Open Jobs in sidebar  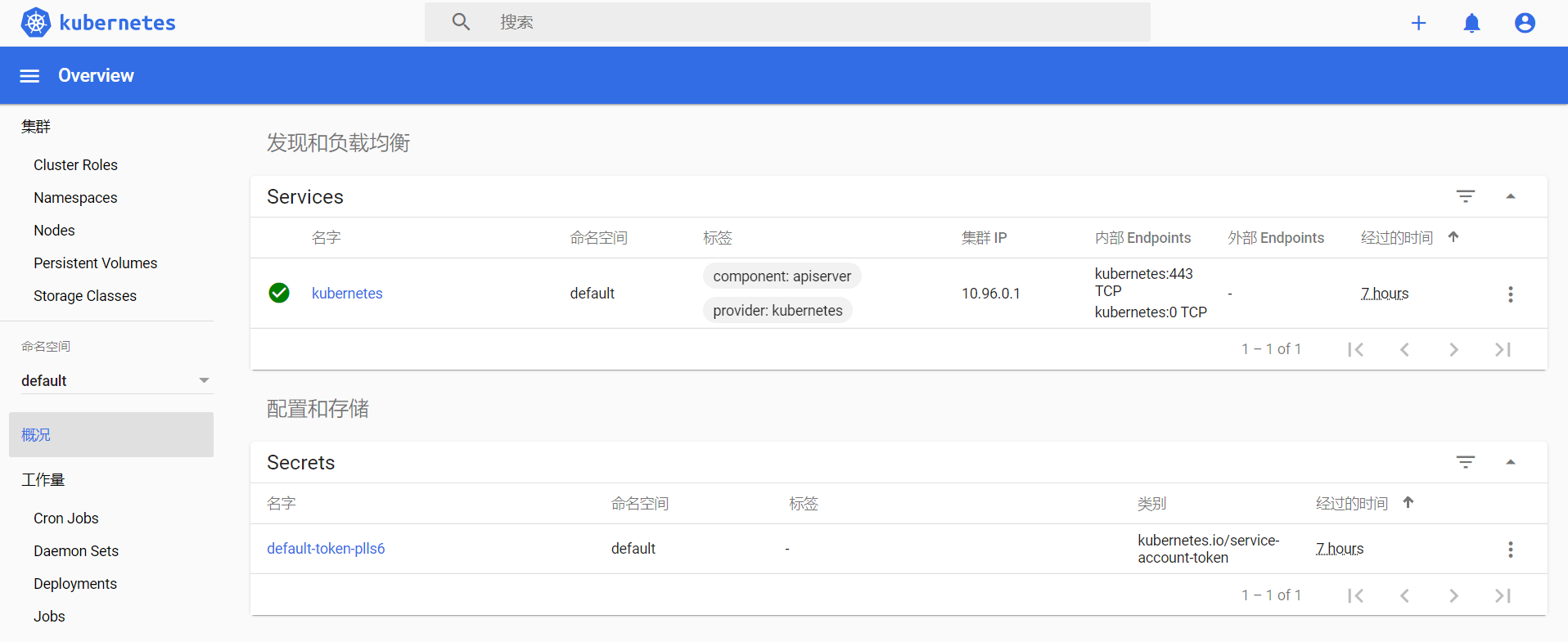[x=49, y=617]
